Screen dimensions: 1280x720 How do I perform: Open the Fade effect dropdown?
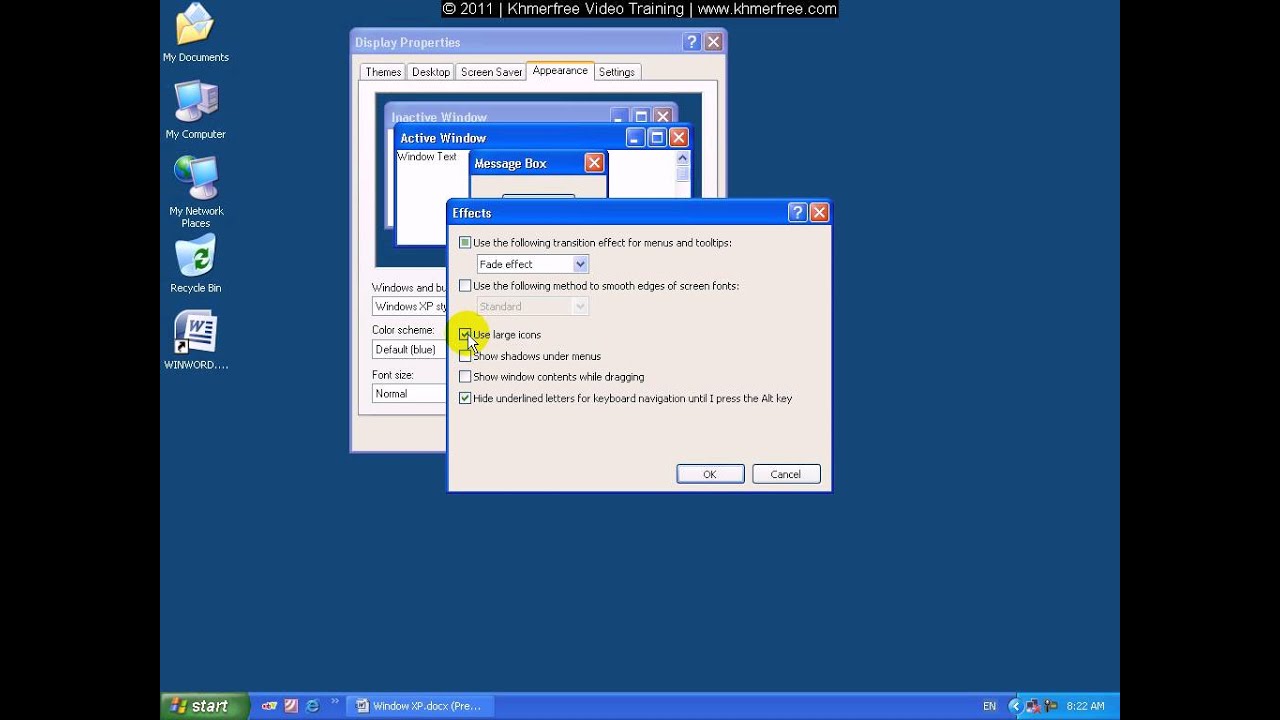point(580,264)
